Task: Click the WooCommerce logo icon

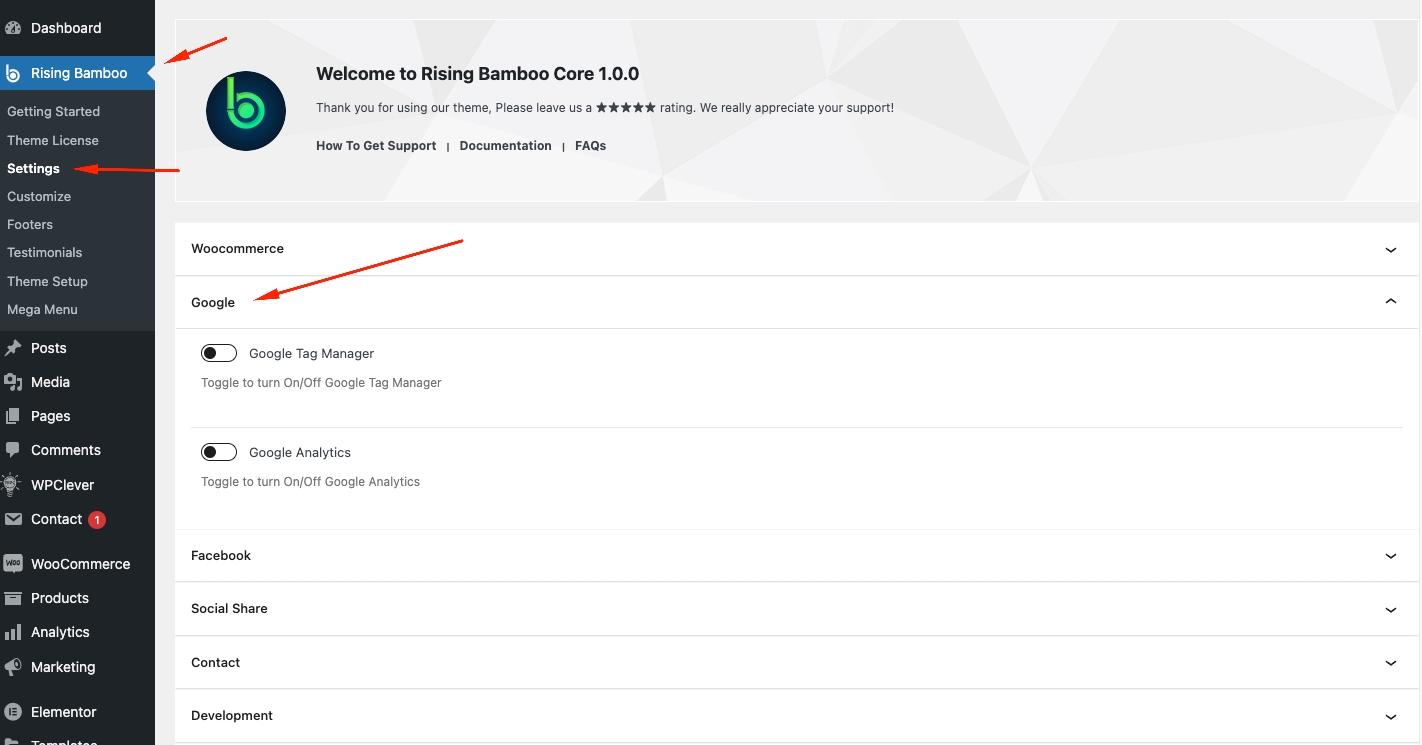Action: (x=13, y=564)
